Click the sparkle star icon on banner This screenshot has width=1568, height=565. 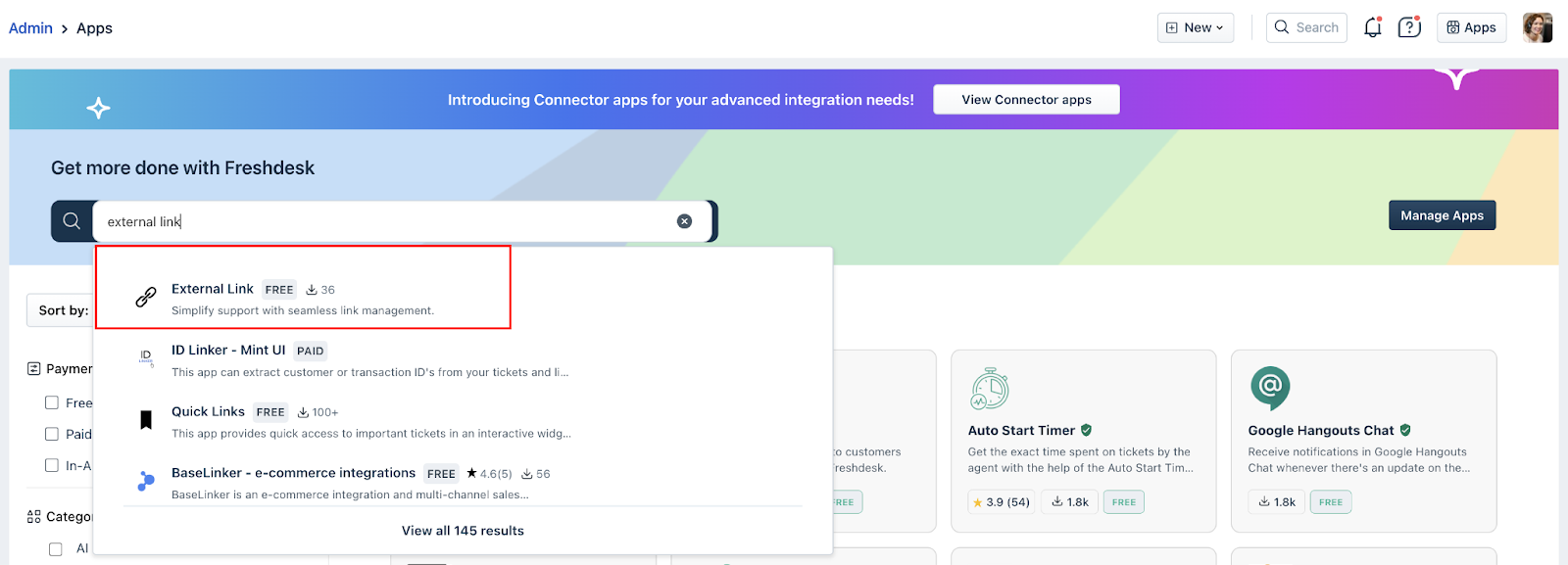pos(98,108)
